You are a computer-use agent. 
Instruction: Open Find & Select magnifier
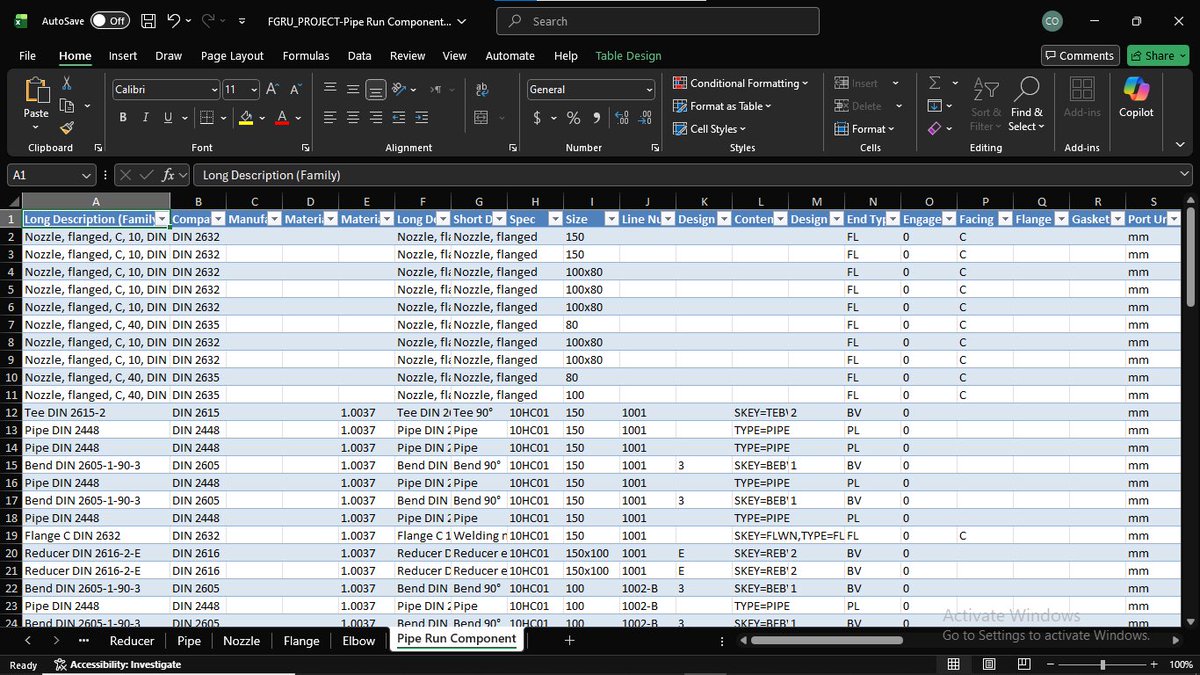coord(1025,104)
